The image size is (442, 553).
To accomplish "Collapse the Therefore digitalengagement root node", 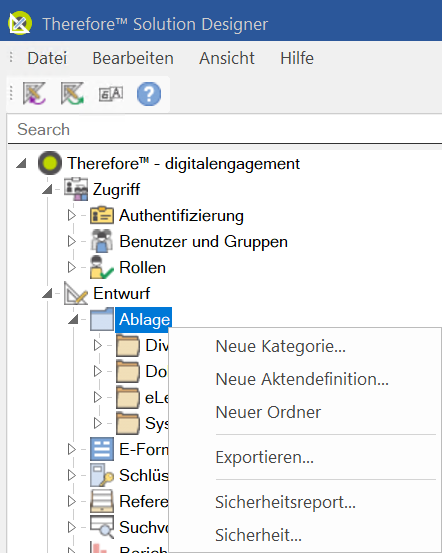I will pos(22,163).
